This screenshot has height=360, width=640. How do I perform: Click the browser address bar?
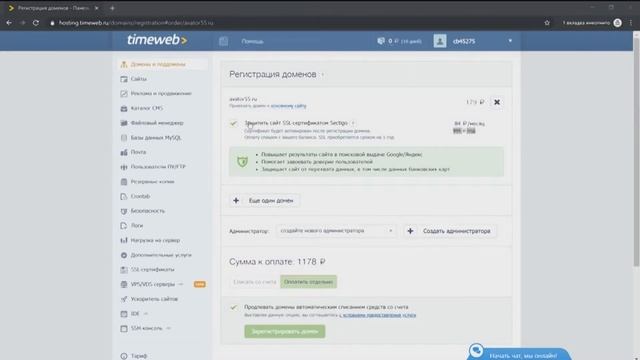pos(294,23)
